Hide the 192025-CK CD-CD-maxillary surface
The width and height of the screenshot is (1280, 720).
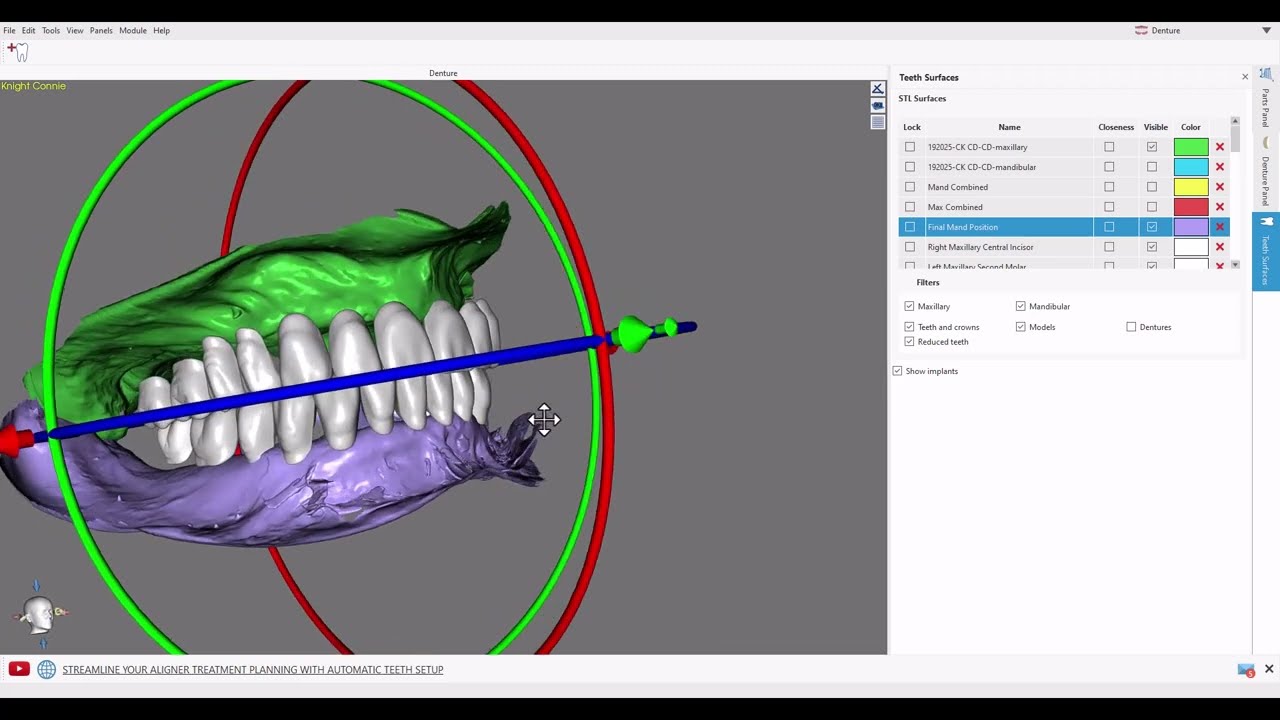click(1152, 147)
